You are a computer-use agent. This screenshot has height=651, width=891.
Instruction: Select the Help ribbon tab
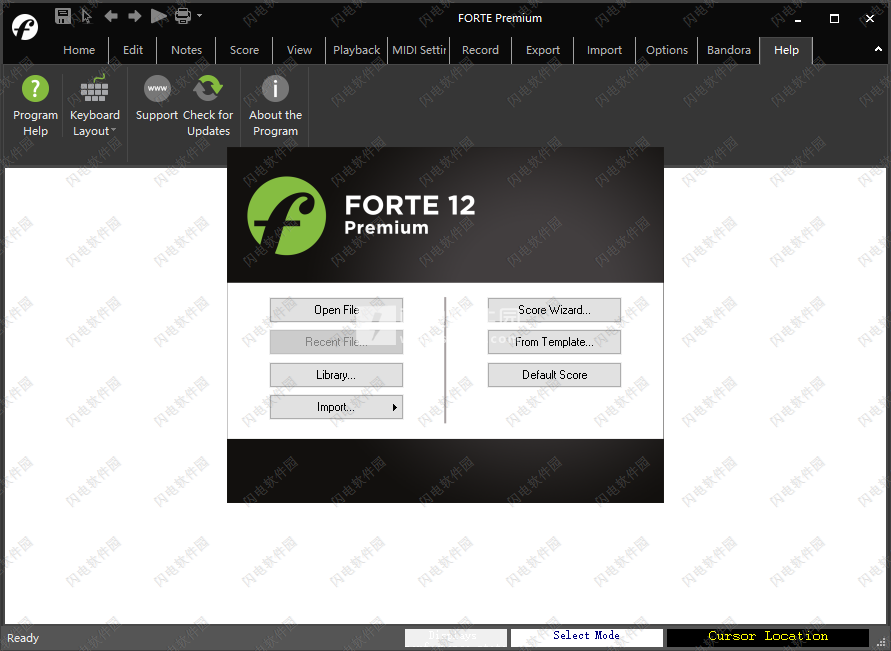pyautogui.click(x=786, y=50)
